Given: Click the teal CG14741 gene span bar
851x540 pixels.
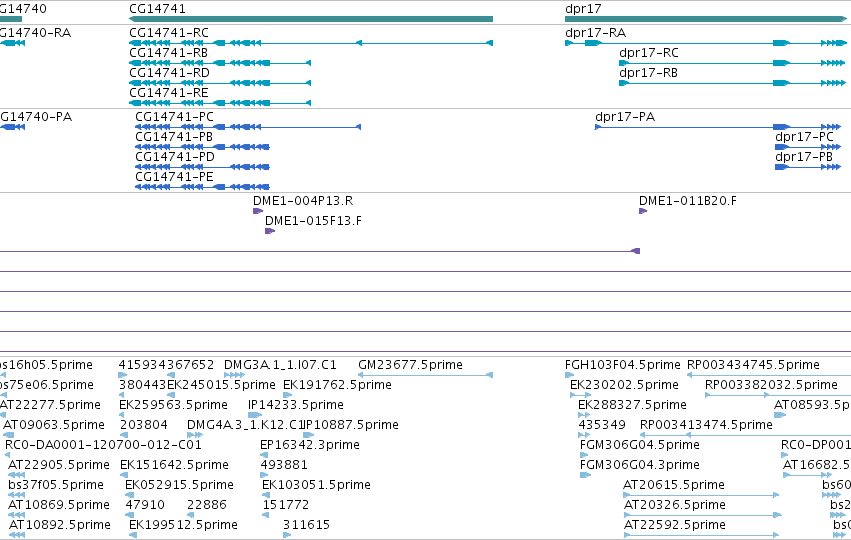Looking at the screenshot, I should click(311, 19).
